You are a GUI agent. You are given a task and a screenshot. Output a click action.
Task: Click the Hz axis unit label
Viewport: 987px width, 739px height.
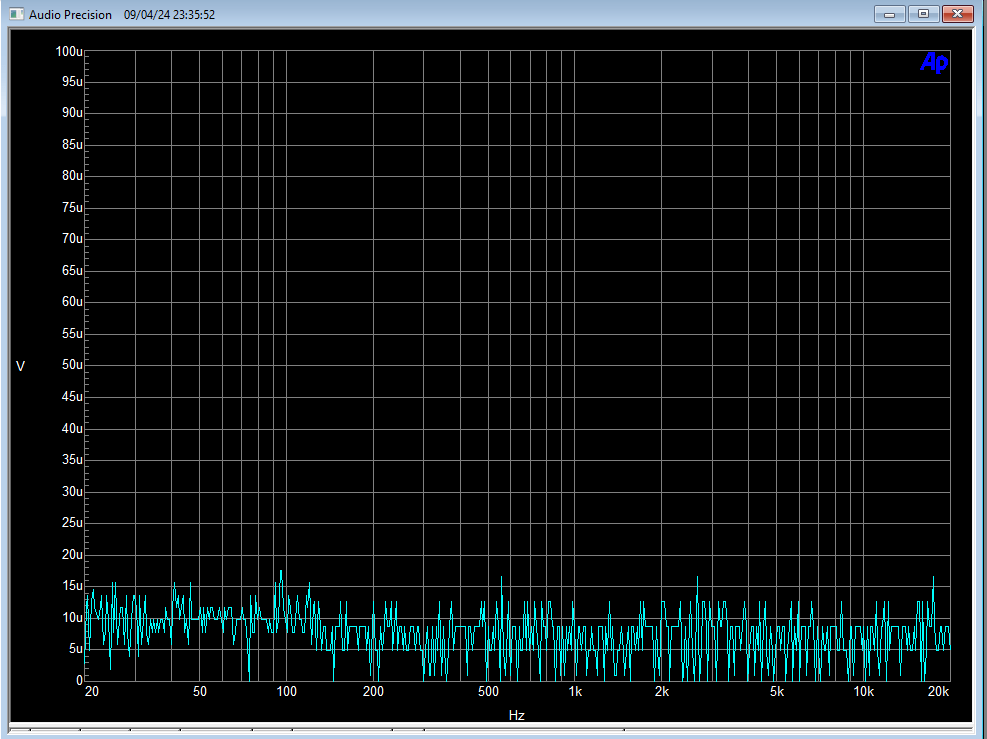[x=517, y=715]
